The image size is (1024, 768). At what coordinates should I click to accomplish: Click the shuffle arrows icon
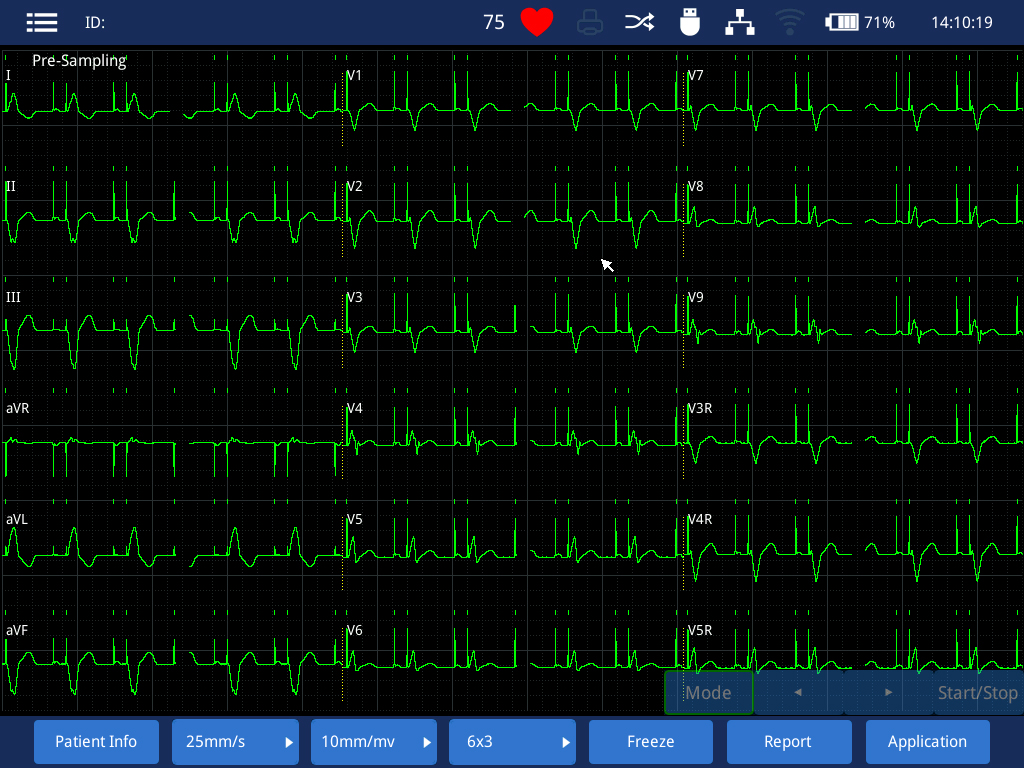(x=639, y=22)
